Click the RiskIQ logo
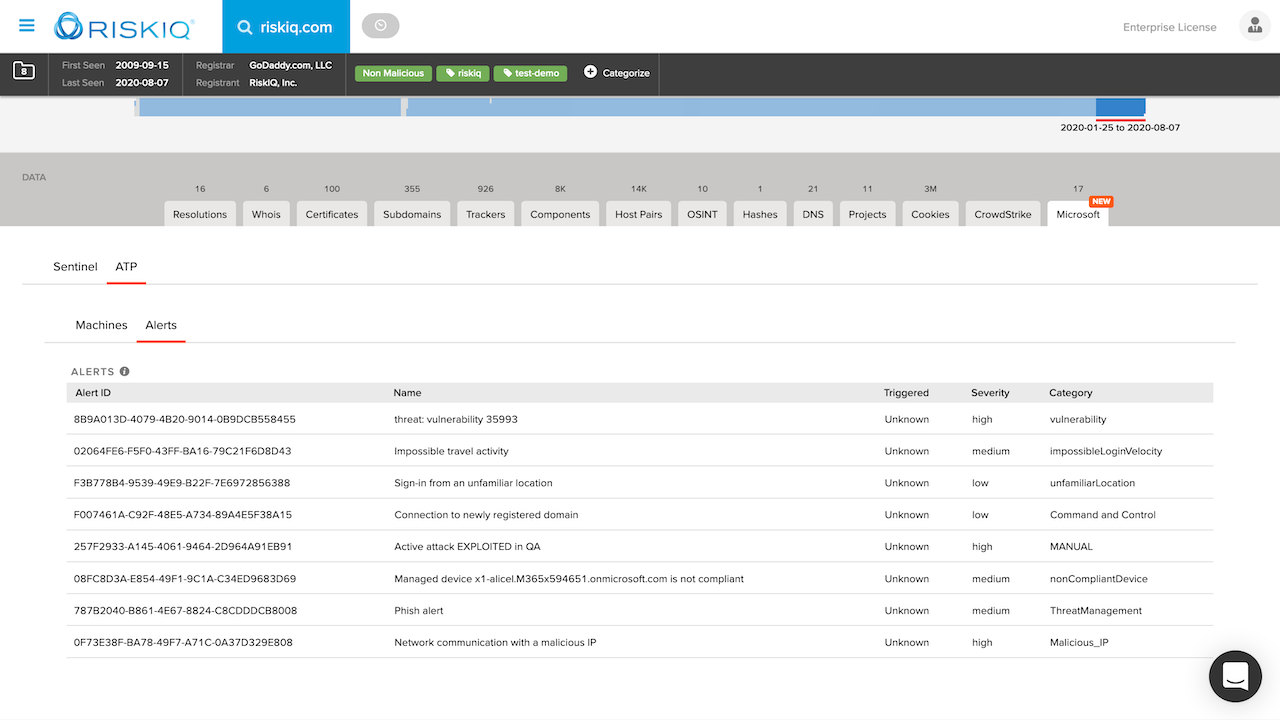The image size is (1280, 720). click(125, 26)
